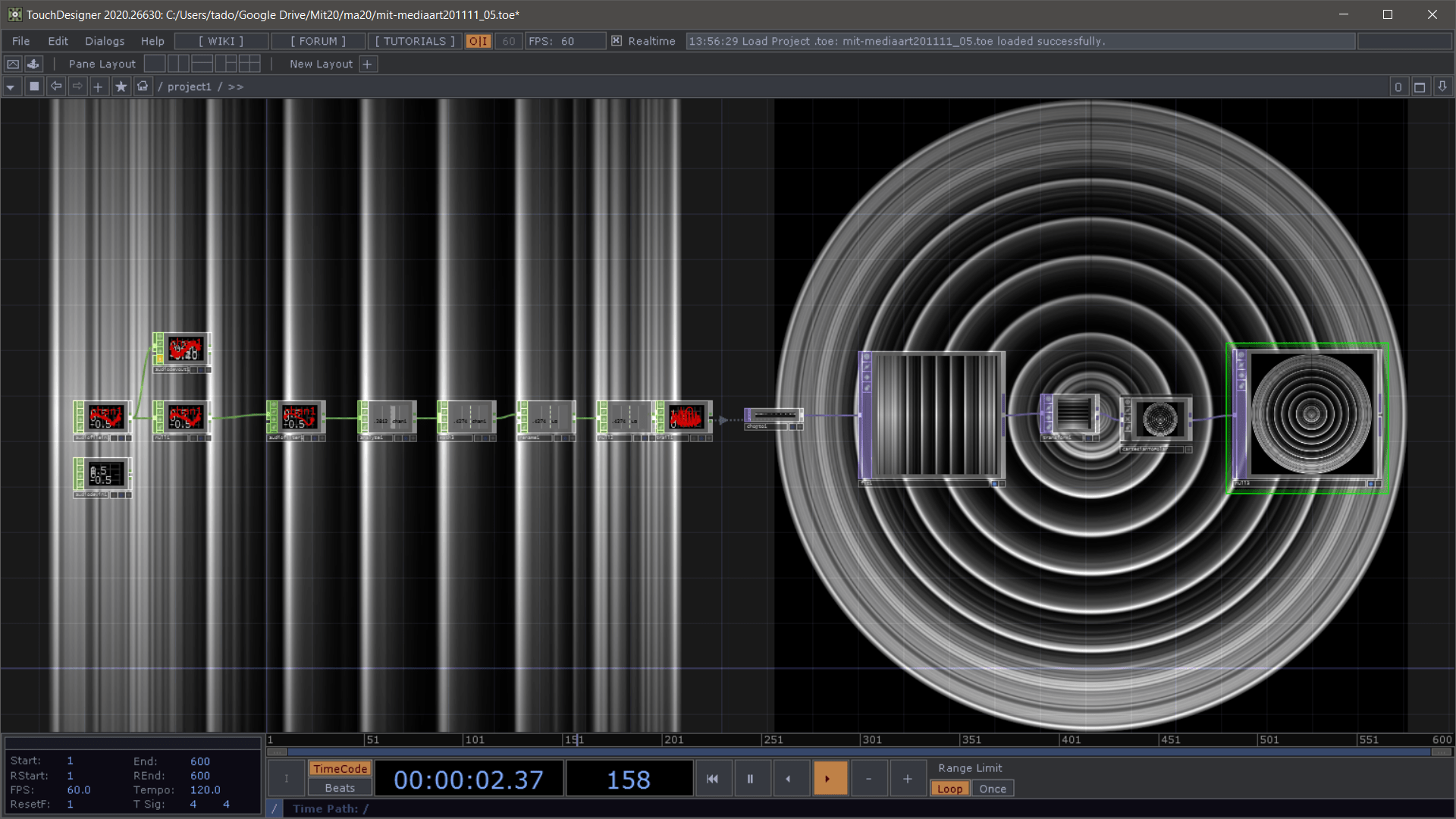Open the Dialogs menu

[104, 41]
